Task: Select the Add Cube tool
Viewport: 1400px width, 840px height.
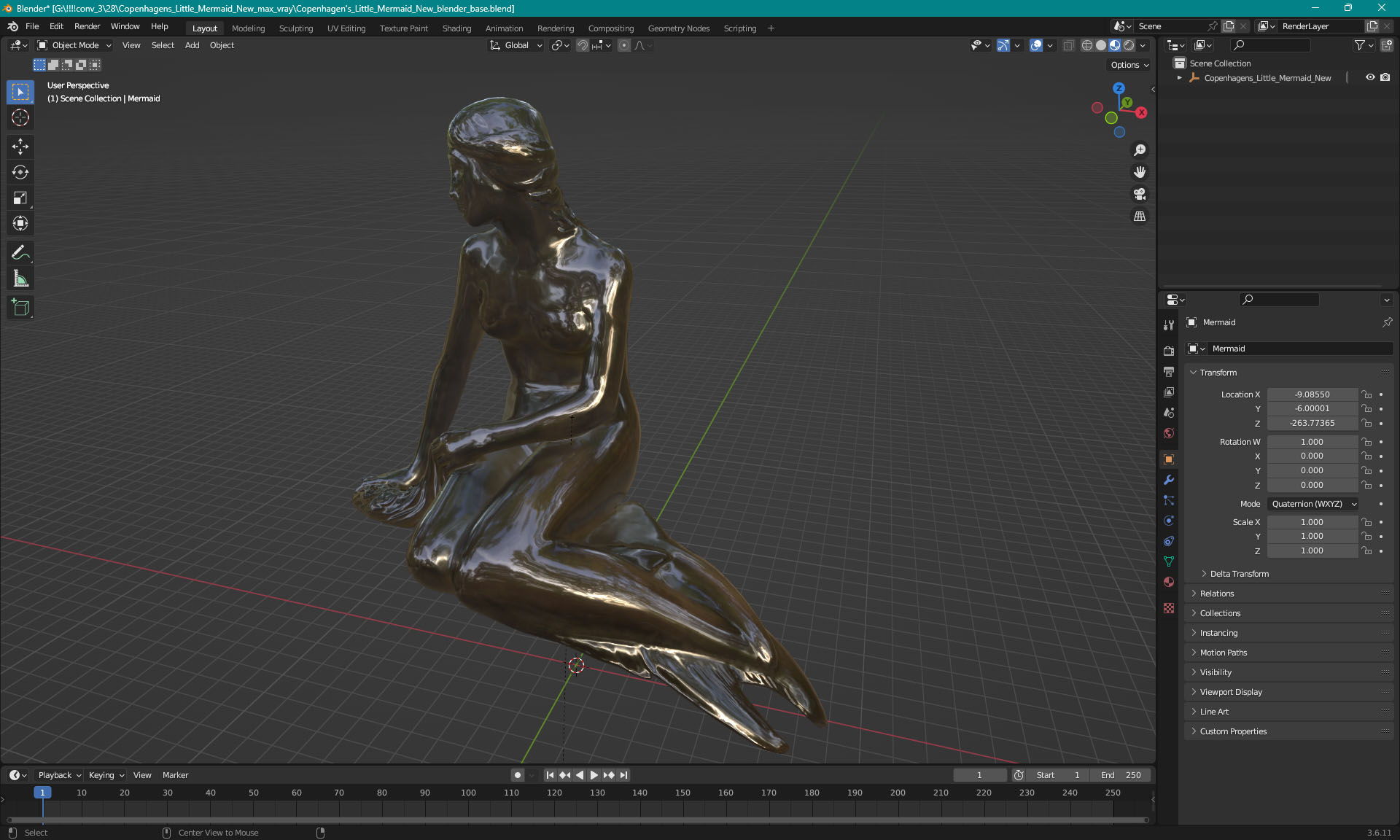Action: (x=20, y=308)
